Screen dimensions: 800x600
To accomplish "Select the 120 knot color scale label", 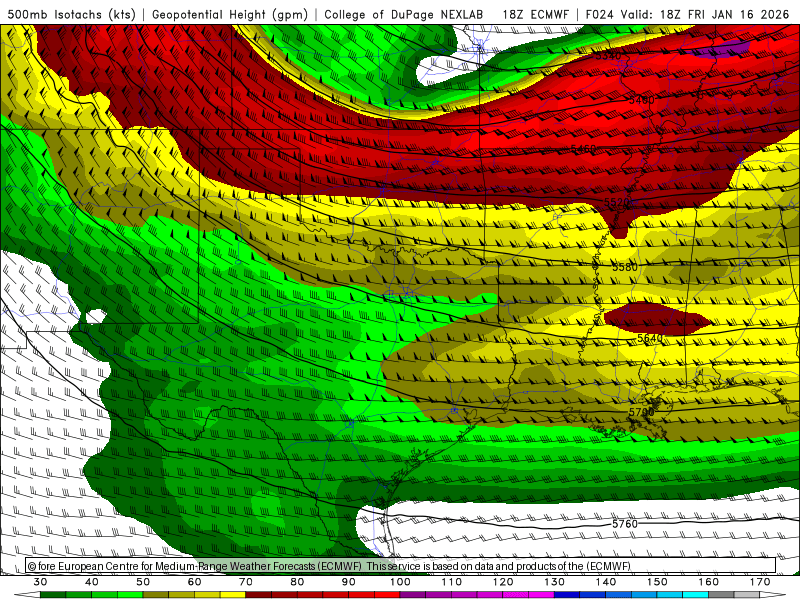I will pyautogui.click(x=503, y=582).
